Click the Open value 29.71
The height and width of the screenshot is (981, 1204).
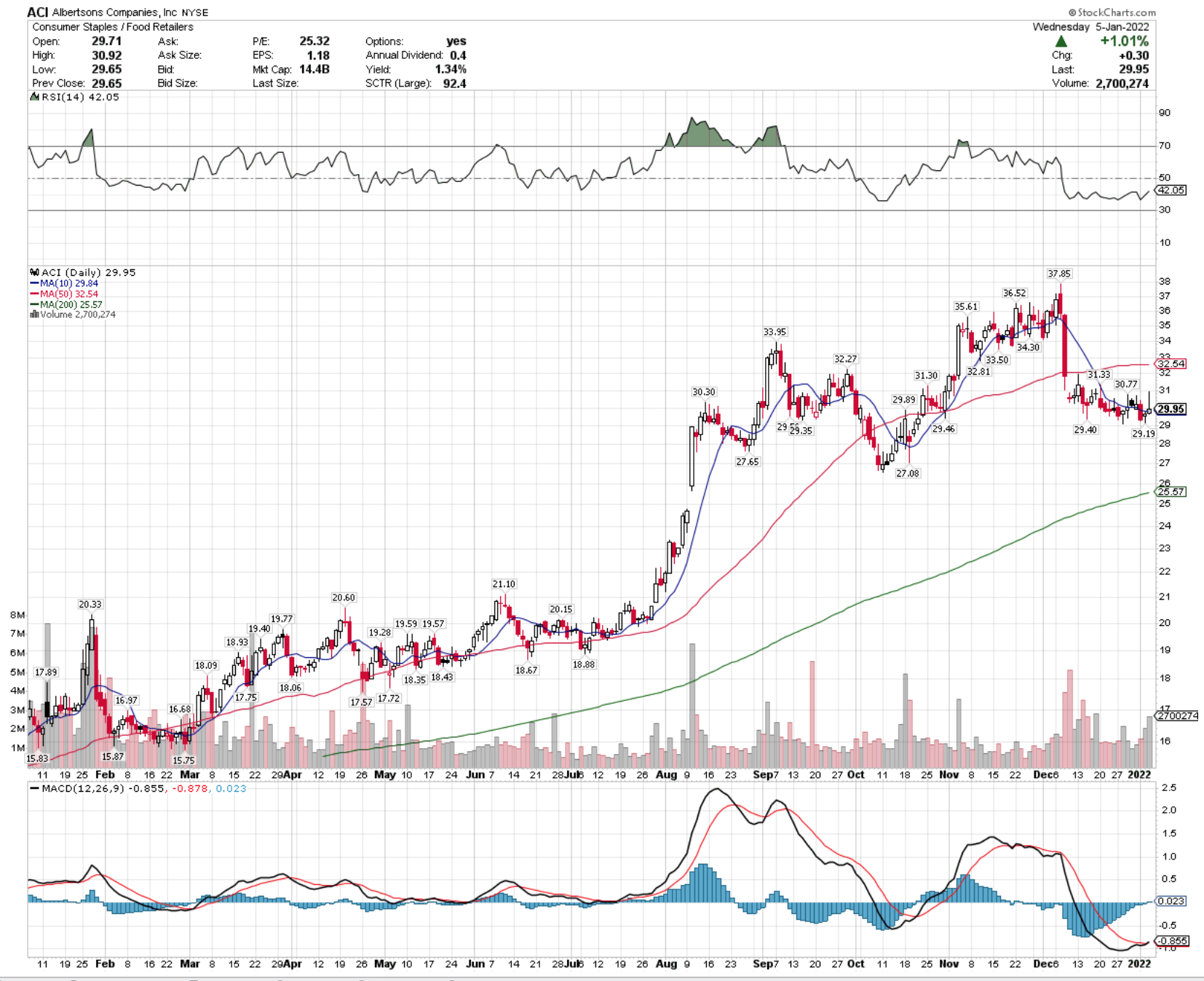click(x=106, y=41)
